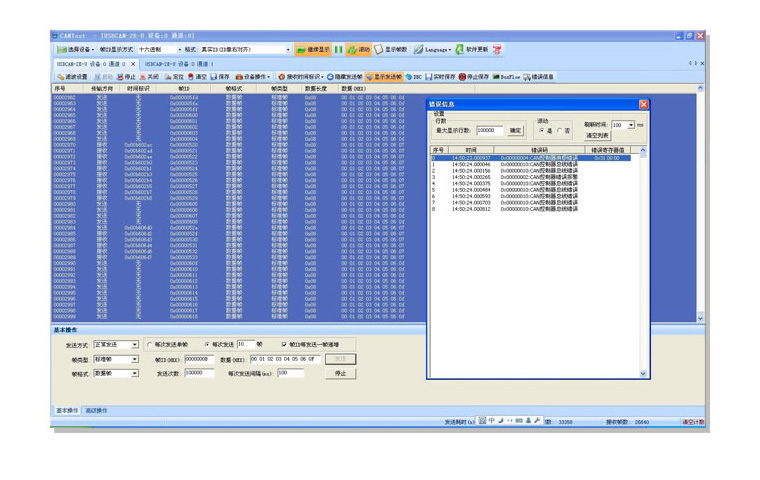Open the 设备操作 device operations menu
The width and height of the screenshot is (760, 480).
tap(253, 77)
